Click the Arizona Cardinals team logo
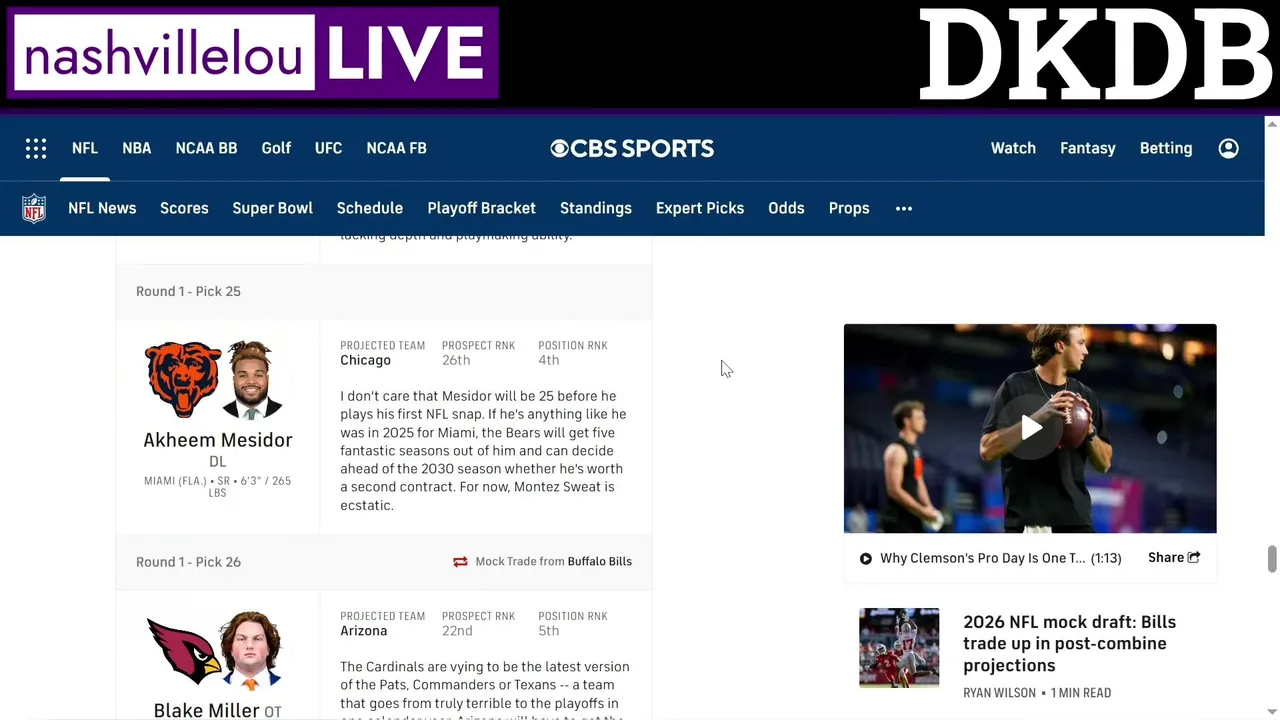 coord(184,650)
